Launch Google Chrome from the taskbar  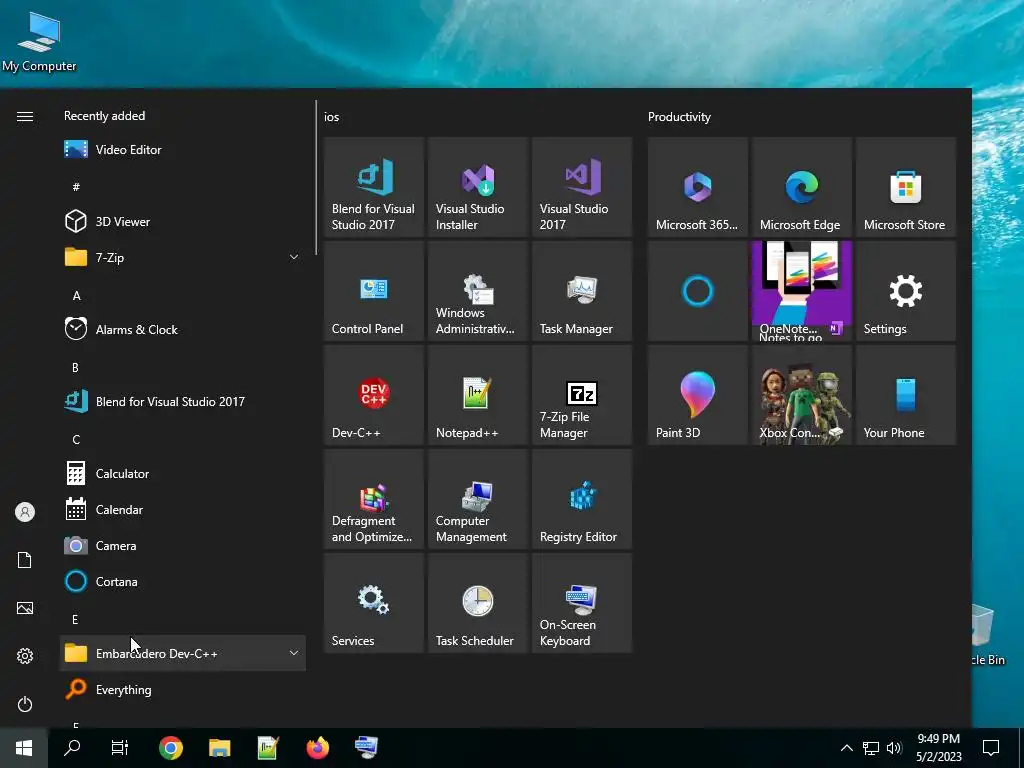click(170, 748)
